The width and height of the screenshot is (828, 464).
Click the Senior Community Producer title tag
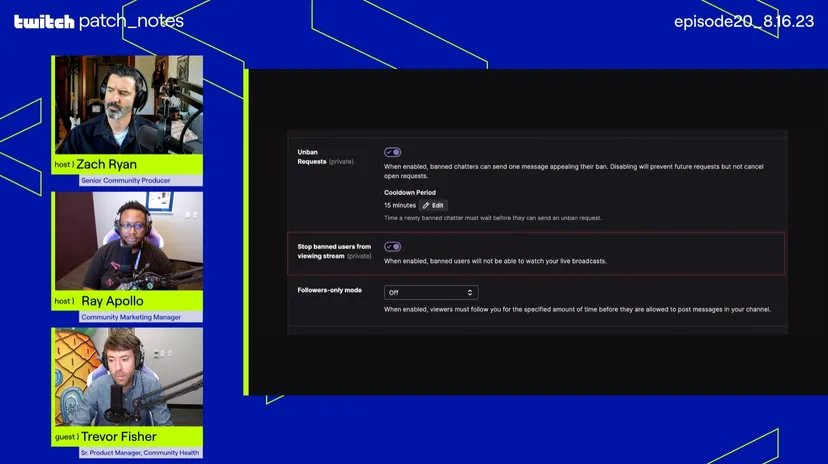pos(126,181)
